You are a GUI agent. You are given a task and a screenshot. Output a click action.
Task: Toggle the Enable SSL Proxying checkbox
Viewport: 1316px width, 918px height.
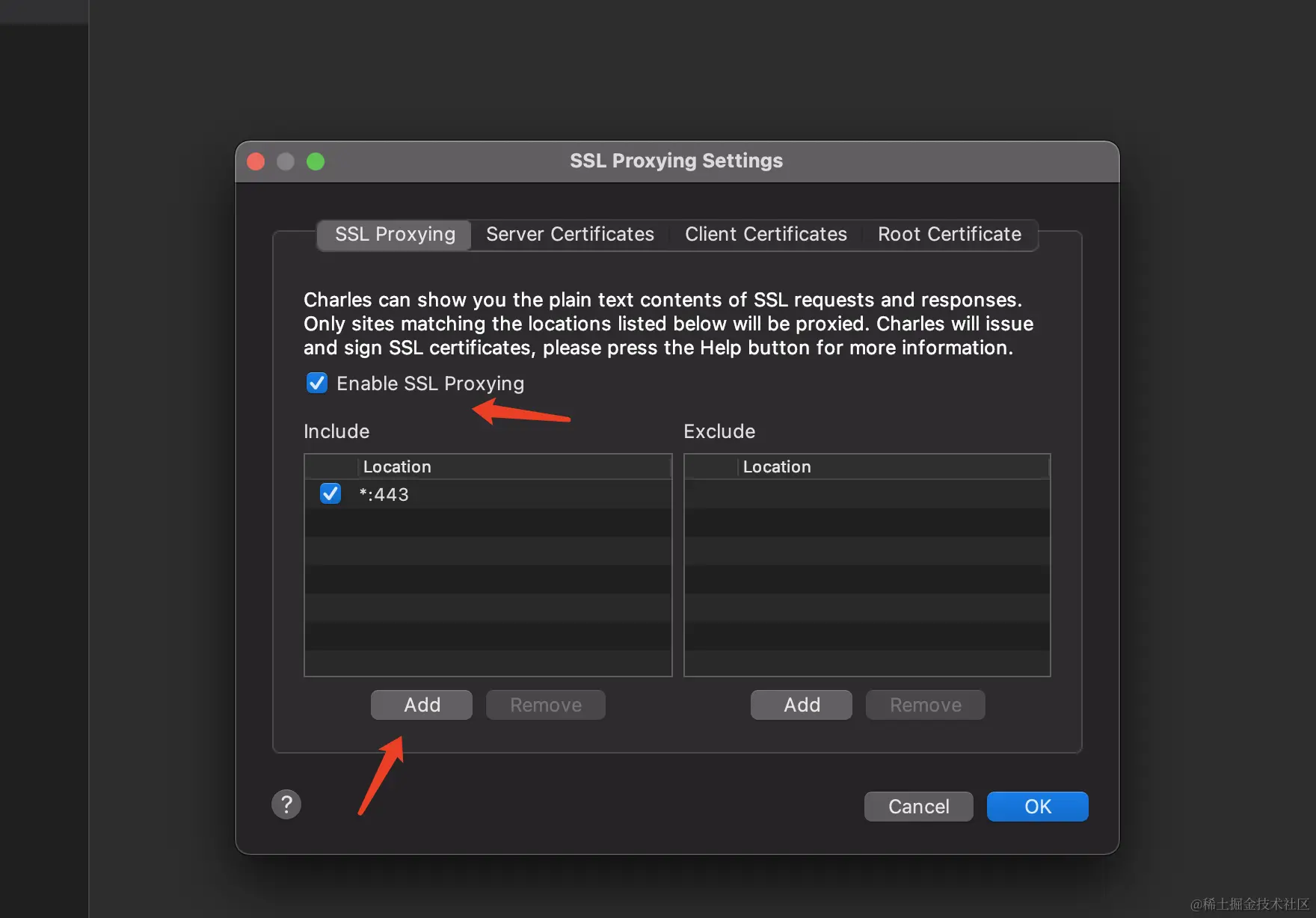pos(317,383)
